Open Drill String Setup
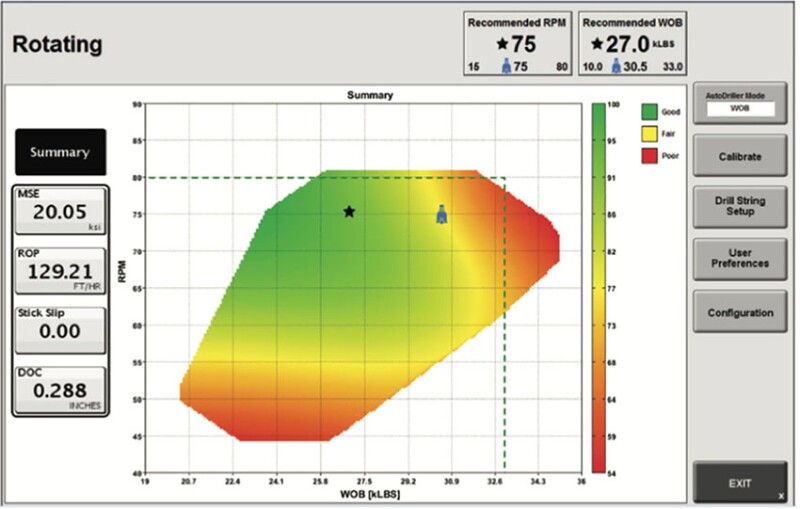 coord(740,206)
